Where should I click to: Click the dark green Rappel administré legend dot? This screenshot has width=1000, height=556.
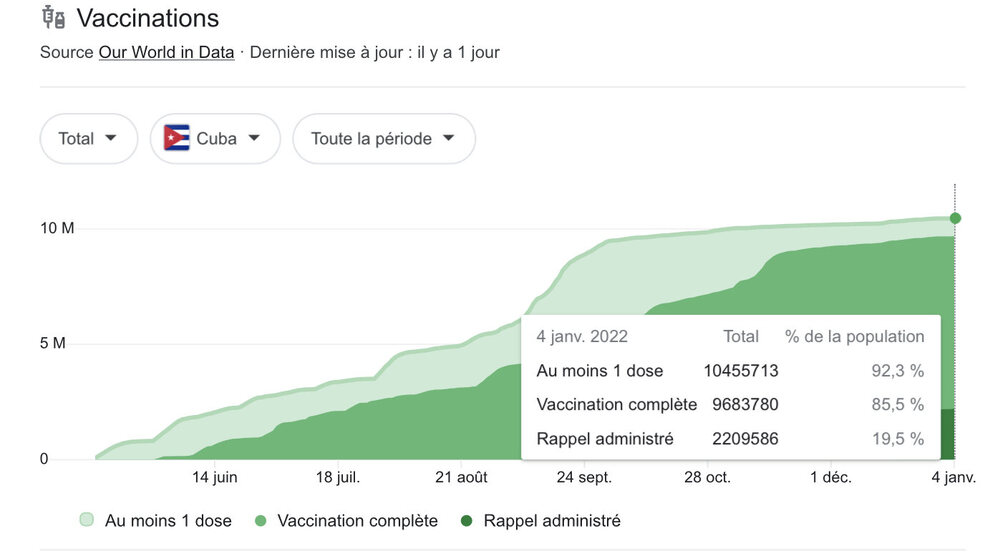tap(467, 521)
